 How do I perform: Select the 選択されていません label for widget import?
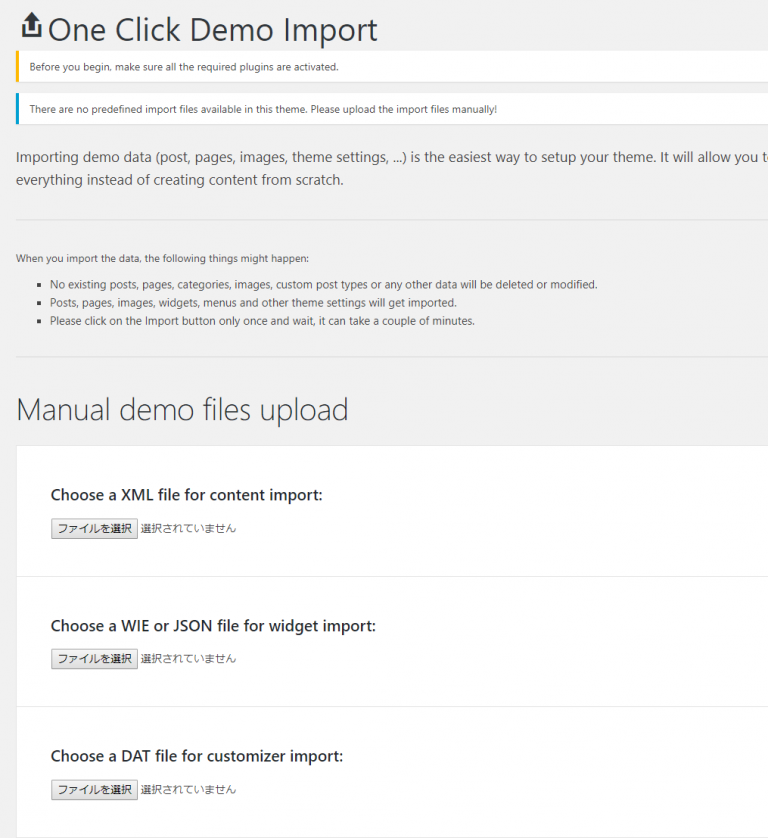[x=188, y=658]
